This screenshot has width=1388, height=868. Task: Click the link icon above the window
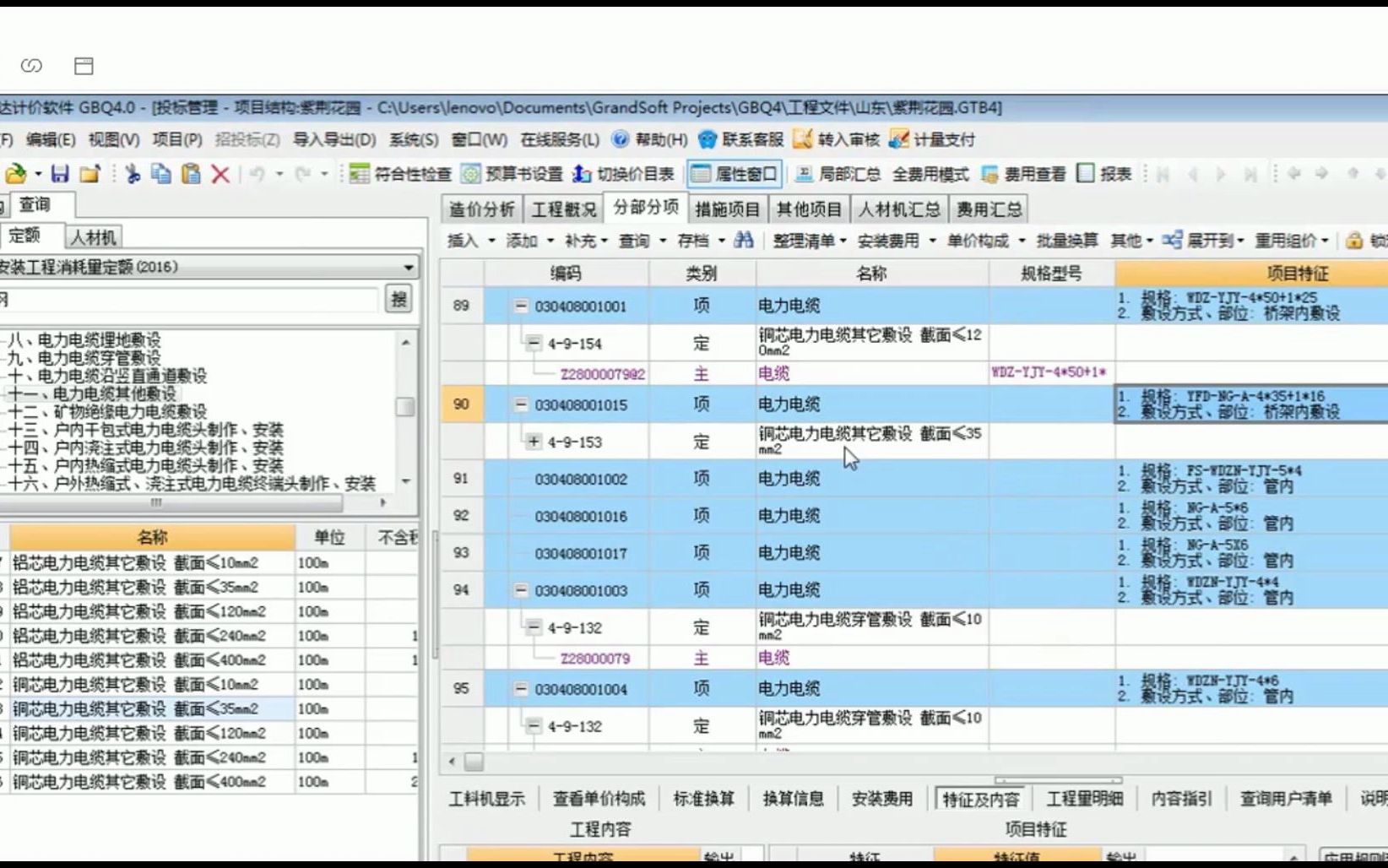coord(31,66)
